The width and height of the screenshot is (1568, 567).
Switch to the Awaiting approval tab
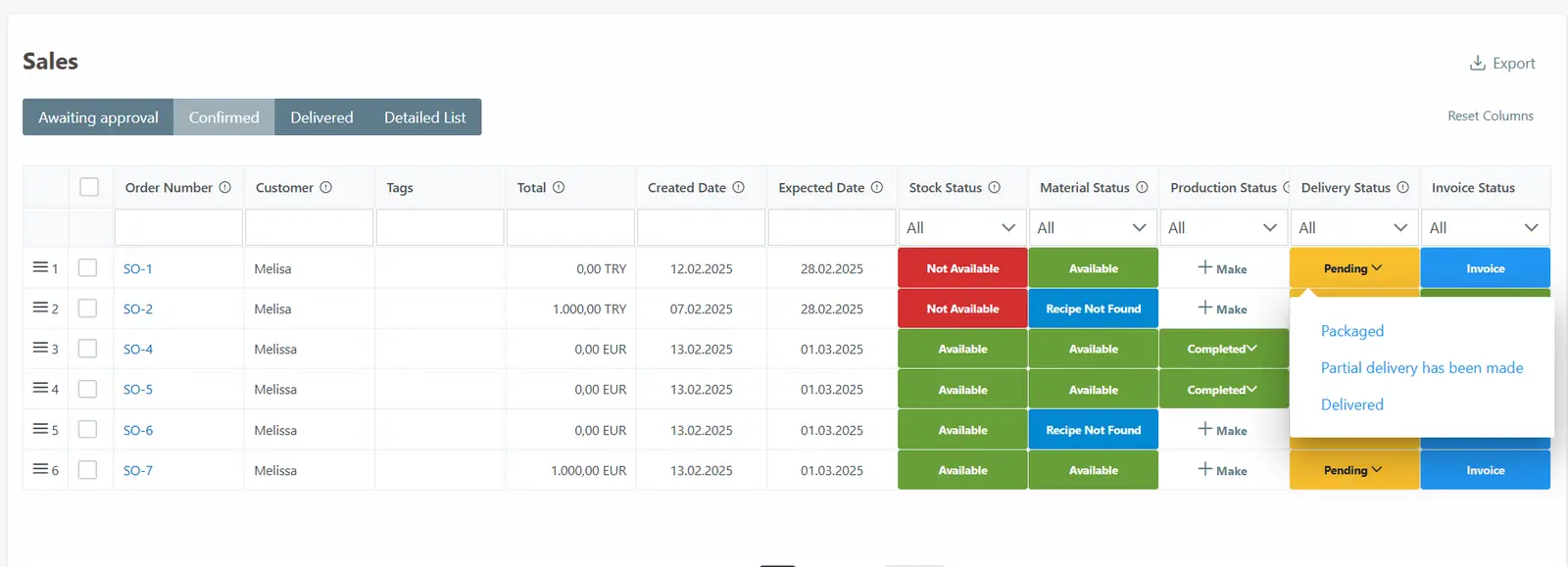pyautogui.click(x=98, y=117)
